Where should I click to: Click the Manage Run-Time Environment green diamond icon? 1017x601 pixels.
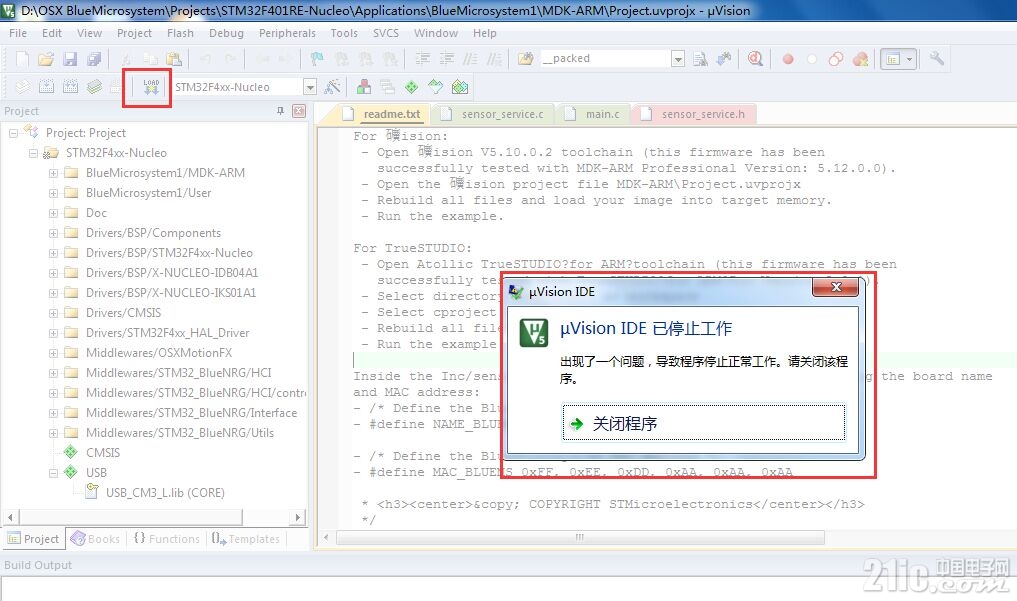click(x=411, y=87)
